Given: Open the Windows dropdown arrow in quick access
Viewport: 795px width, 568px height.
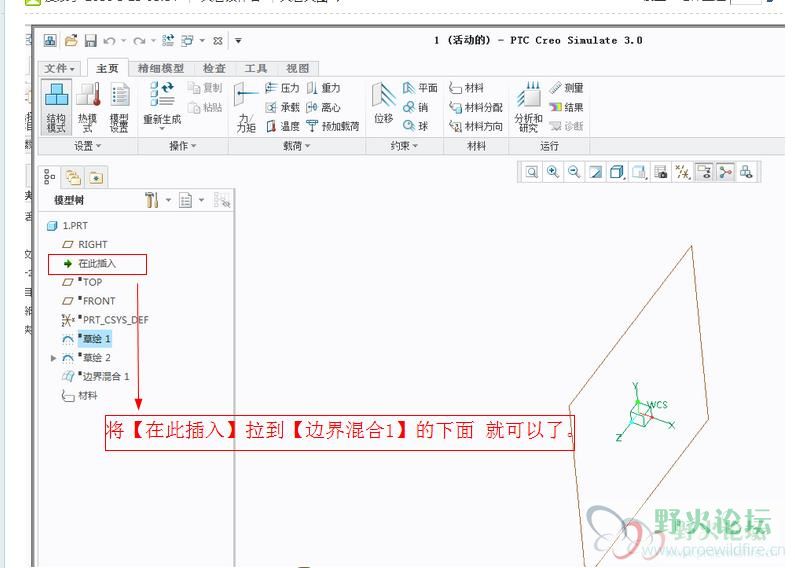Looking at the screenshot, I should pos(202,41).
